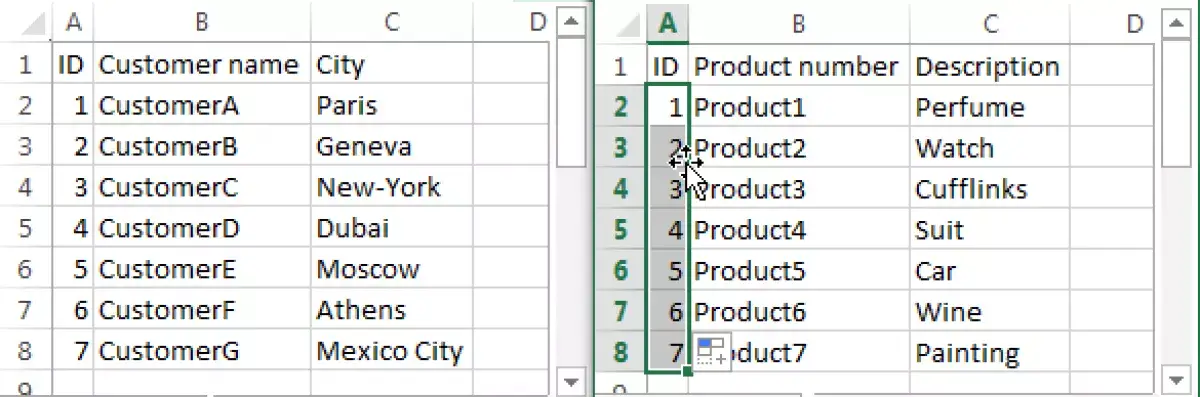Click the left sheet's scroll down arrow
Viewport: 1200px width, 397px height.
click(571, 381)
